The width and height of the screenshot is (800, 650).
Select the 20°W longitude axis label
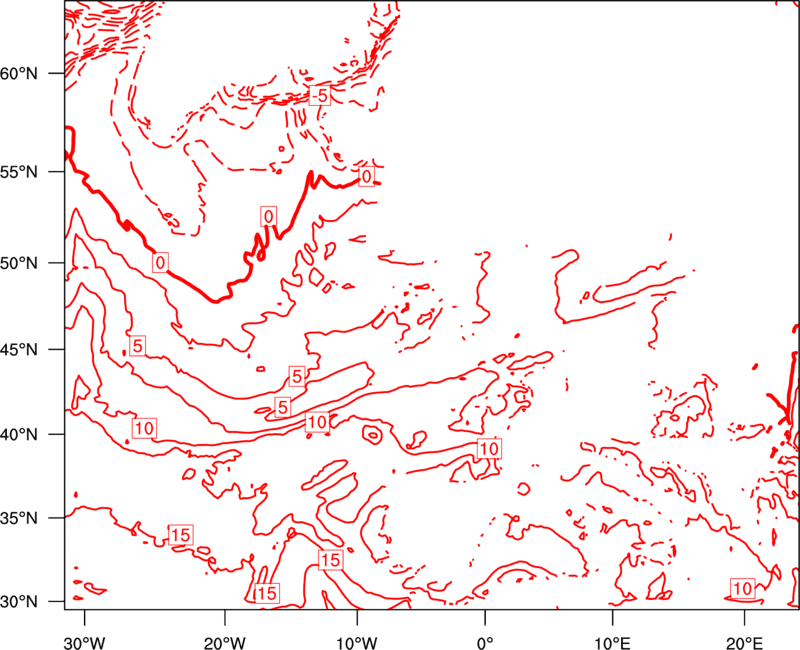(225, 642)
